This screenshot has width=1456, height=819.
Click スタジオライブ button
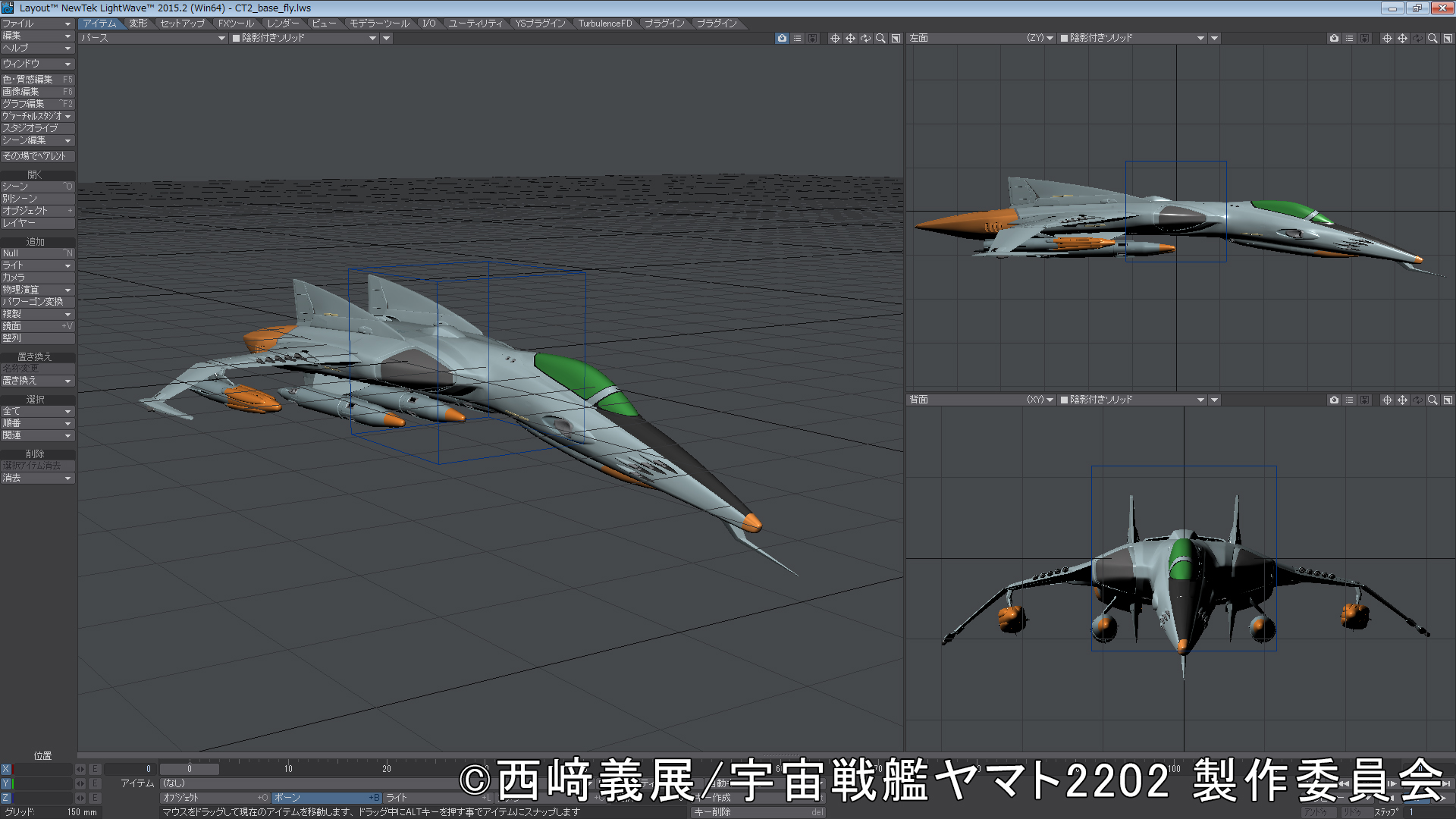click(x=37, y=128)
